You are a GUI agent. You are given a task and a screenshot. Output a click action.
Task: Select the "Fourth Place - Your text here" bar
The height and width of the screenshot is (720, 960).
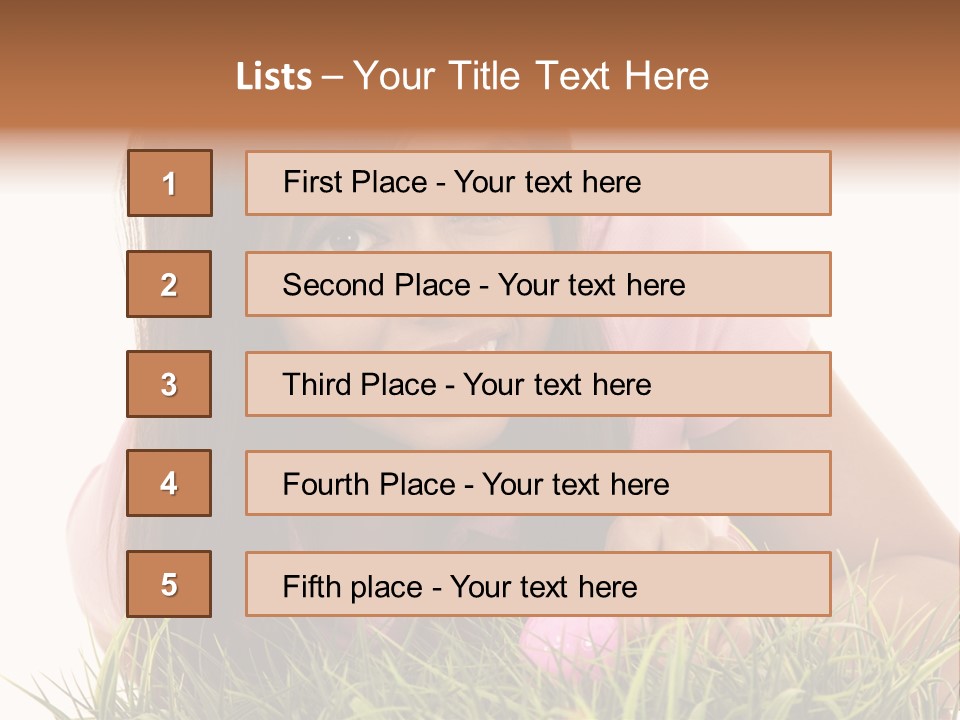[x=538, y=483]
